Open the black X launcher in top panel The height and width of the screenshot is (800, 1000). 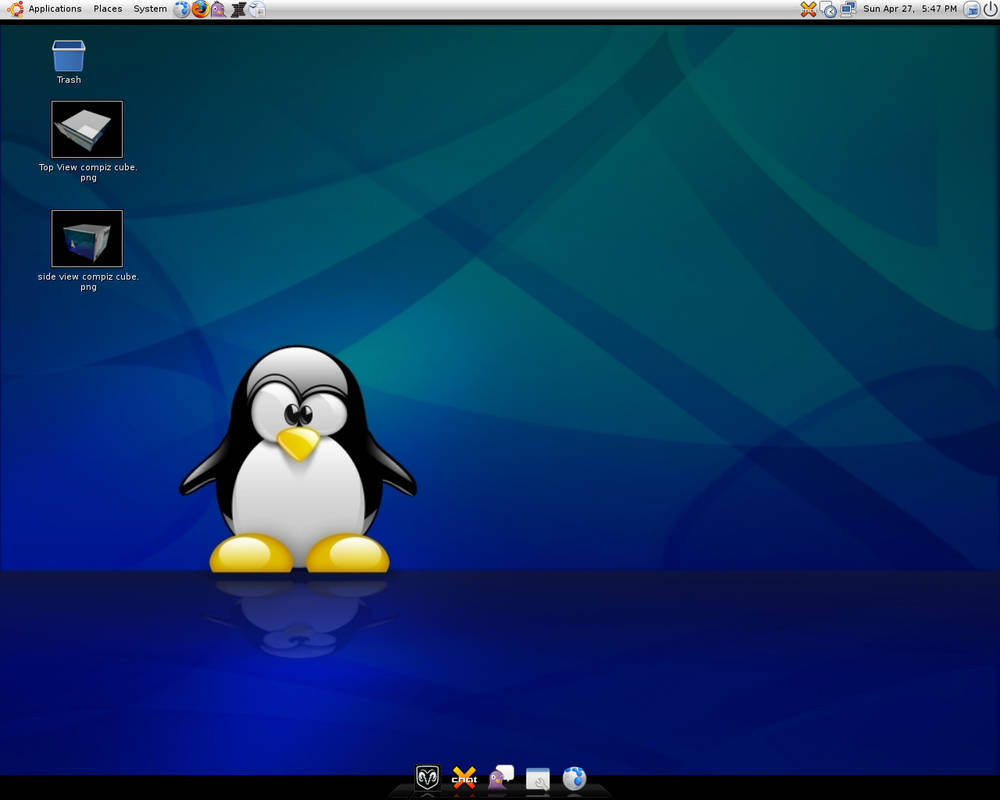click(x=238, y=10)
